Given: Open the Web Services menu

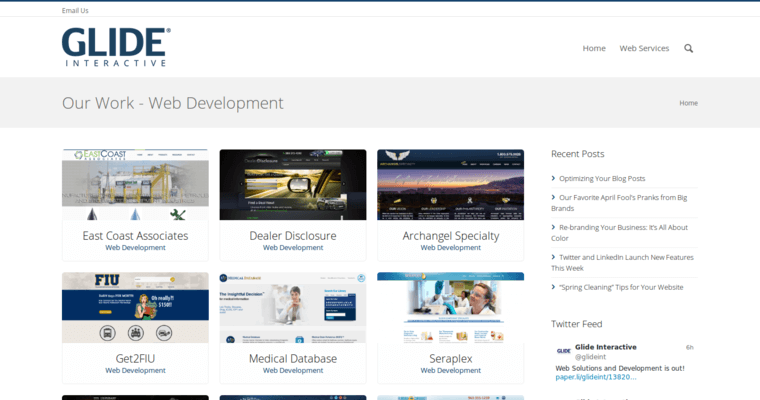Looking at the screenshot, I should tap(644, 48).
